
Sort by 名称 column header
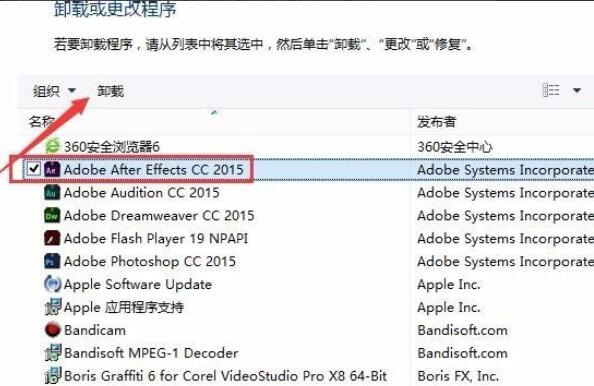[x=41, y=122]
